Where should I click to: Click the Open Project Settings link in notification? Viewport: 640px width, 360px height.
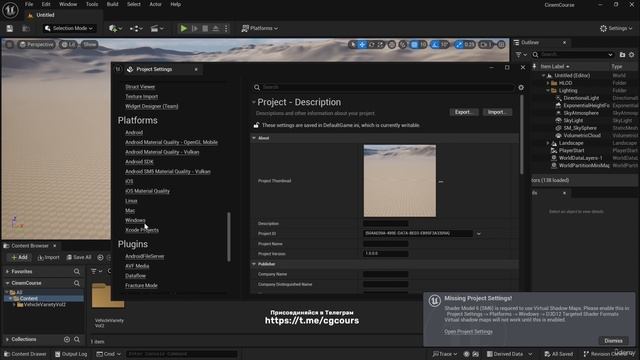468,331
